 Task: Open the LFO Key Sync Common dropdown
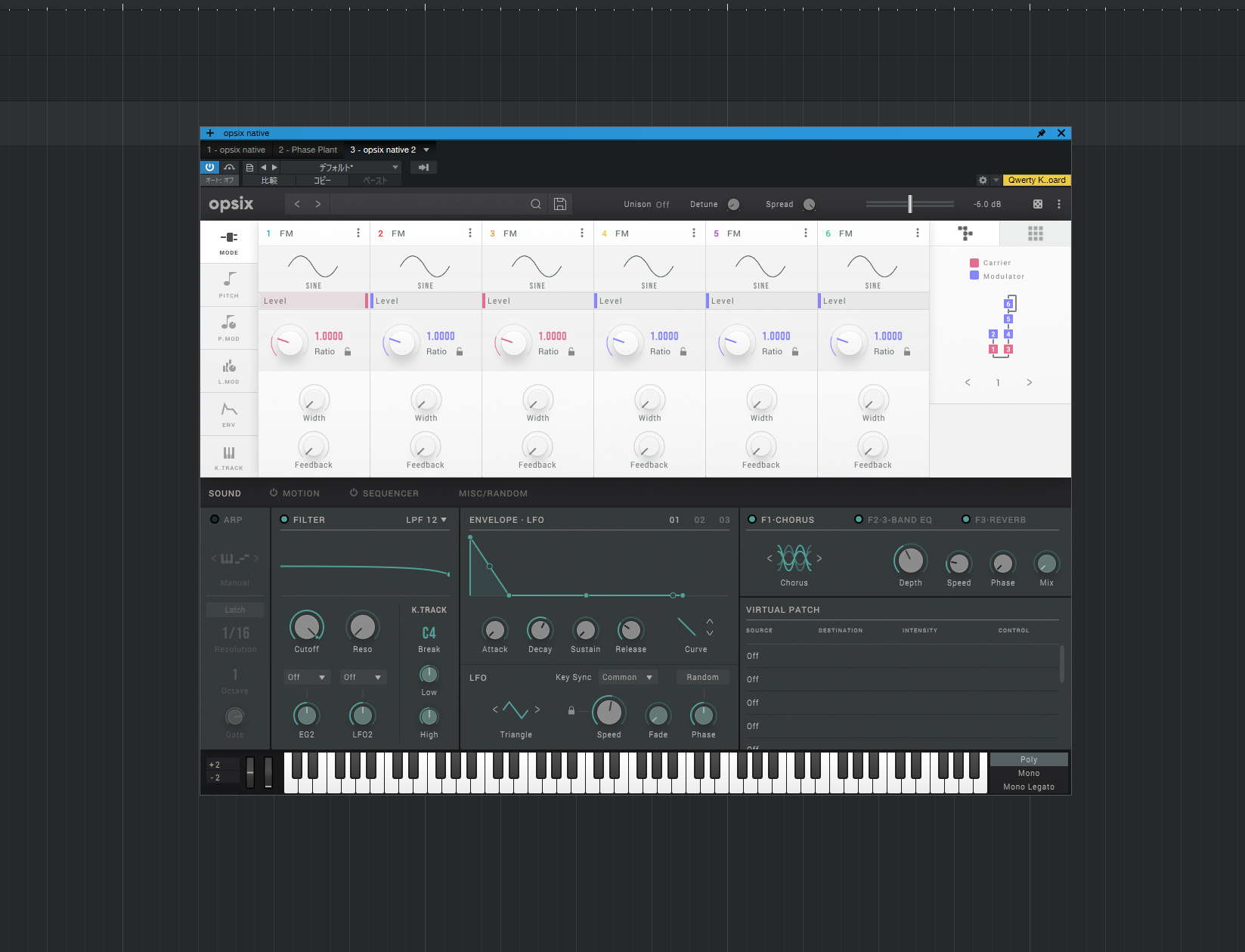coord(627,678)
